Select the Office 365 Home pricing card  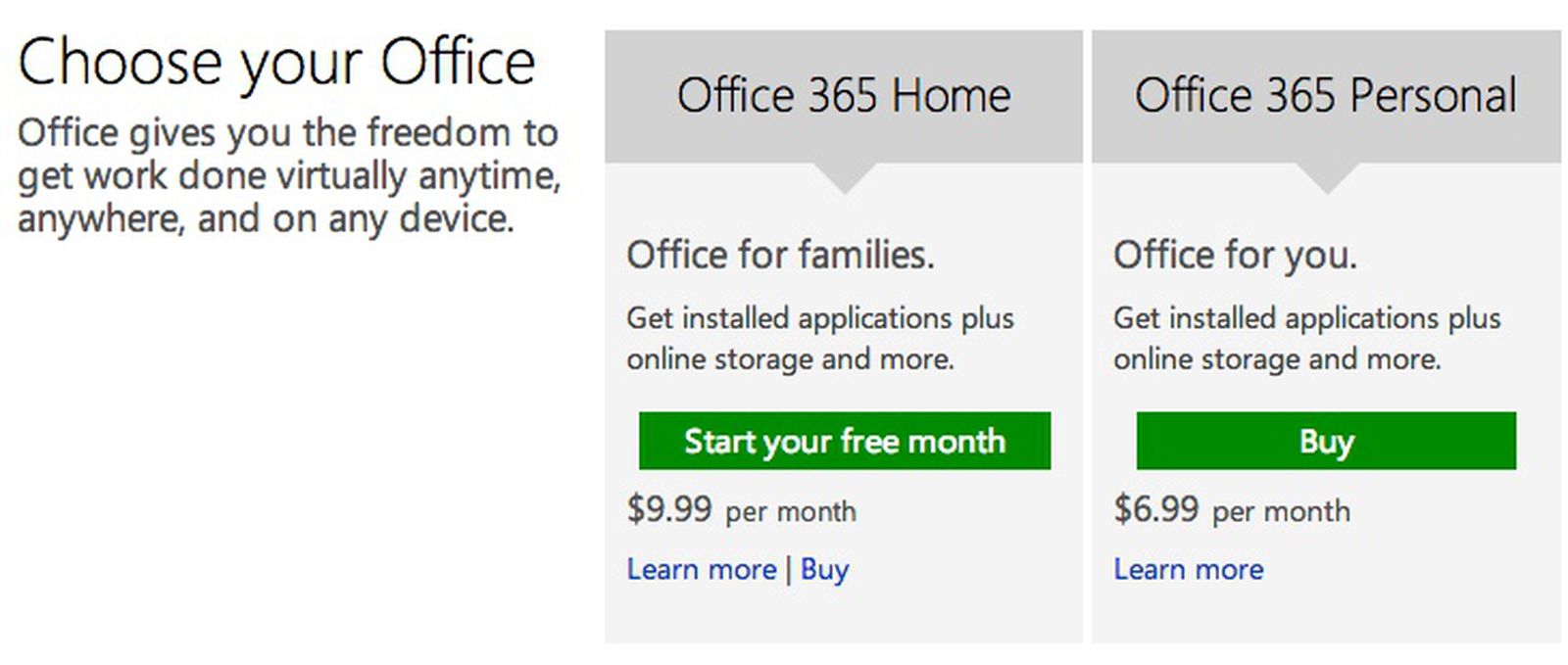[x=844, y=333]
